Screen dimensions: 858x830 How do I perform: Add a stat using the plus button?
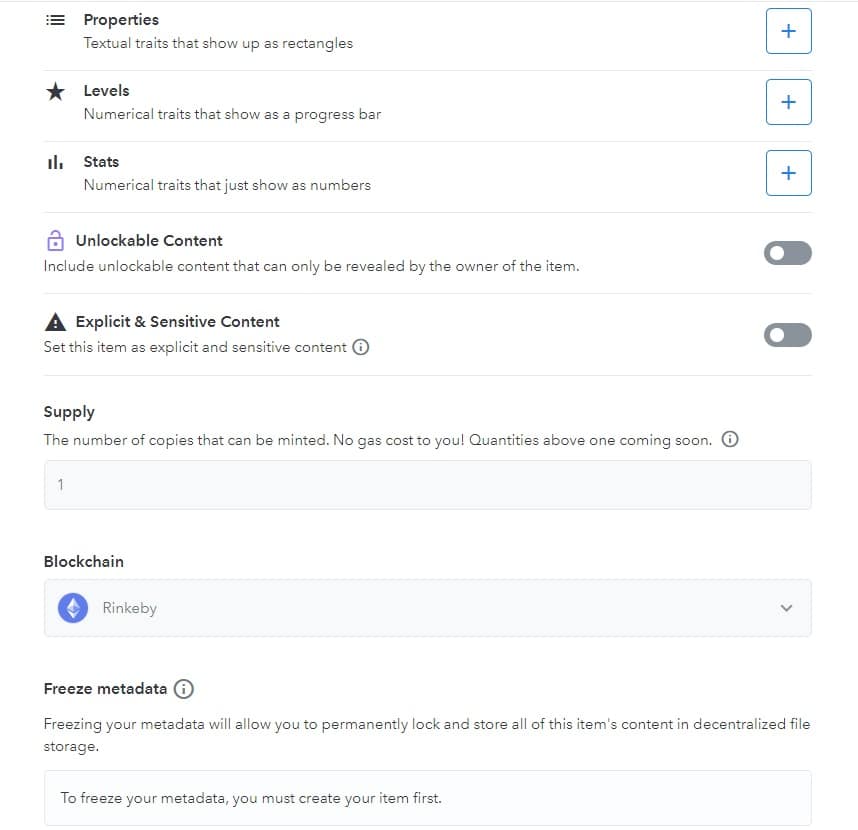(788, 173)
